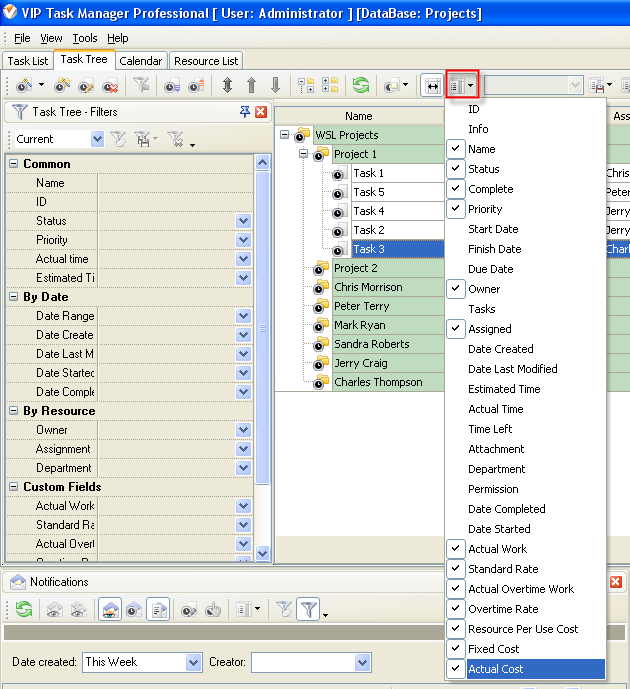Collapse the Project 1 tree node
This screenshot has height=689, width=630.
[303, 154]
